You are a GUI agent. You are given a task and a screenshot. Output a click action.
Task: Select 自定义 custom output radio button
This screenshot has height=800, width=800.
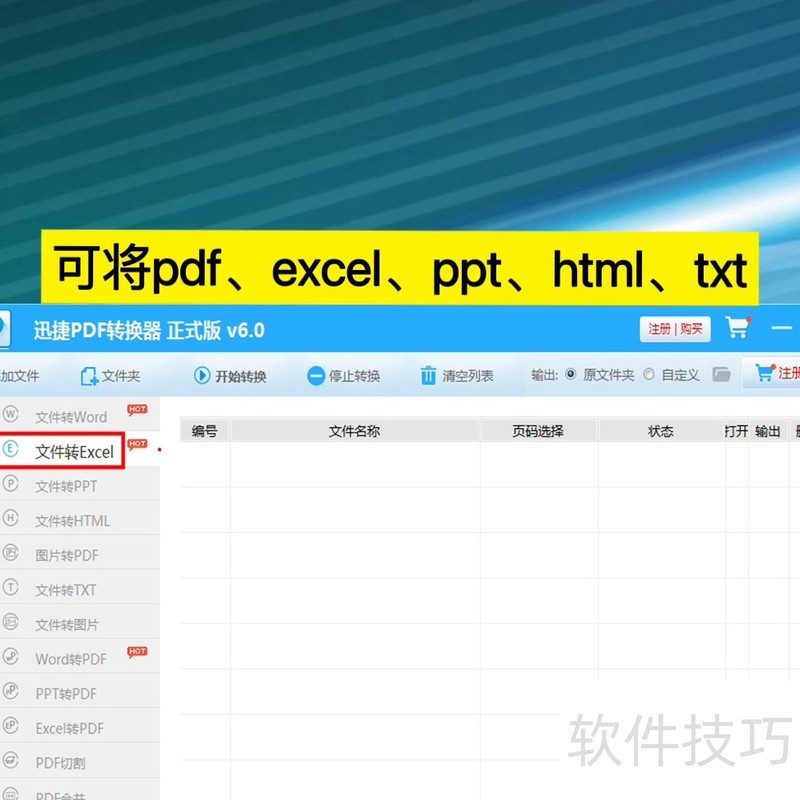click(649, 374)
